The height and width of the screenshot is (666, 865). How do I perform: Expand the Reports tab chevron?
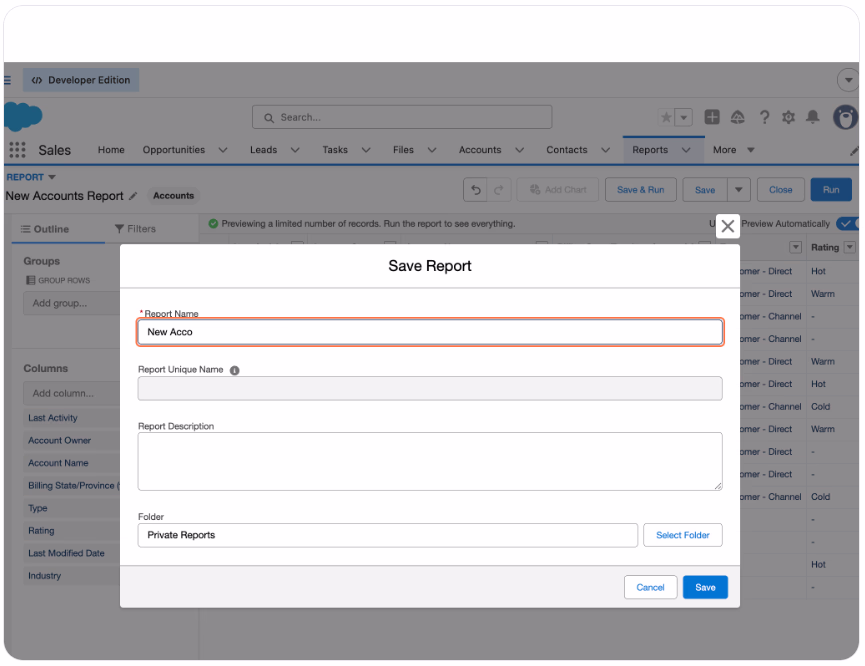tap(686, 150)
